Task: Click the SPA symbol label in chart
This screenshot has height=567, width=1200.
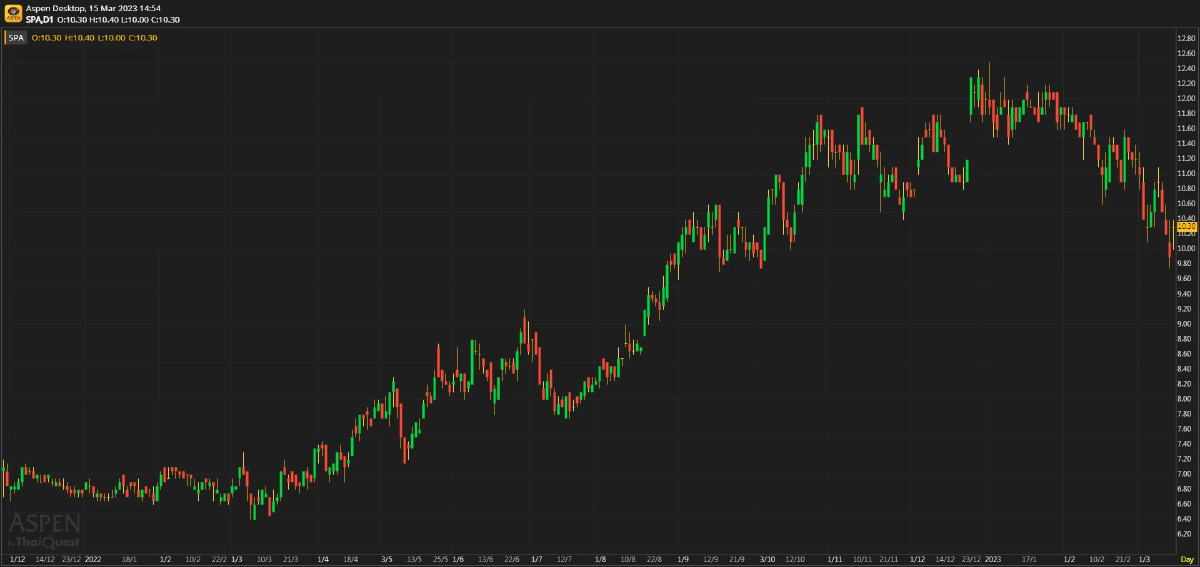Action: click(16, 38)
